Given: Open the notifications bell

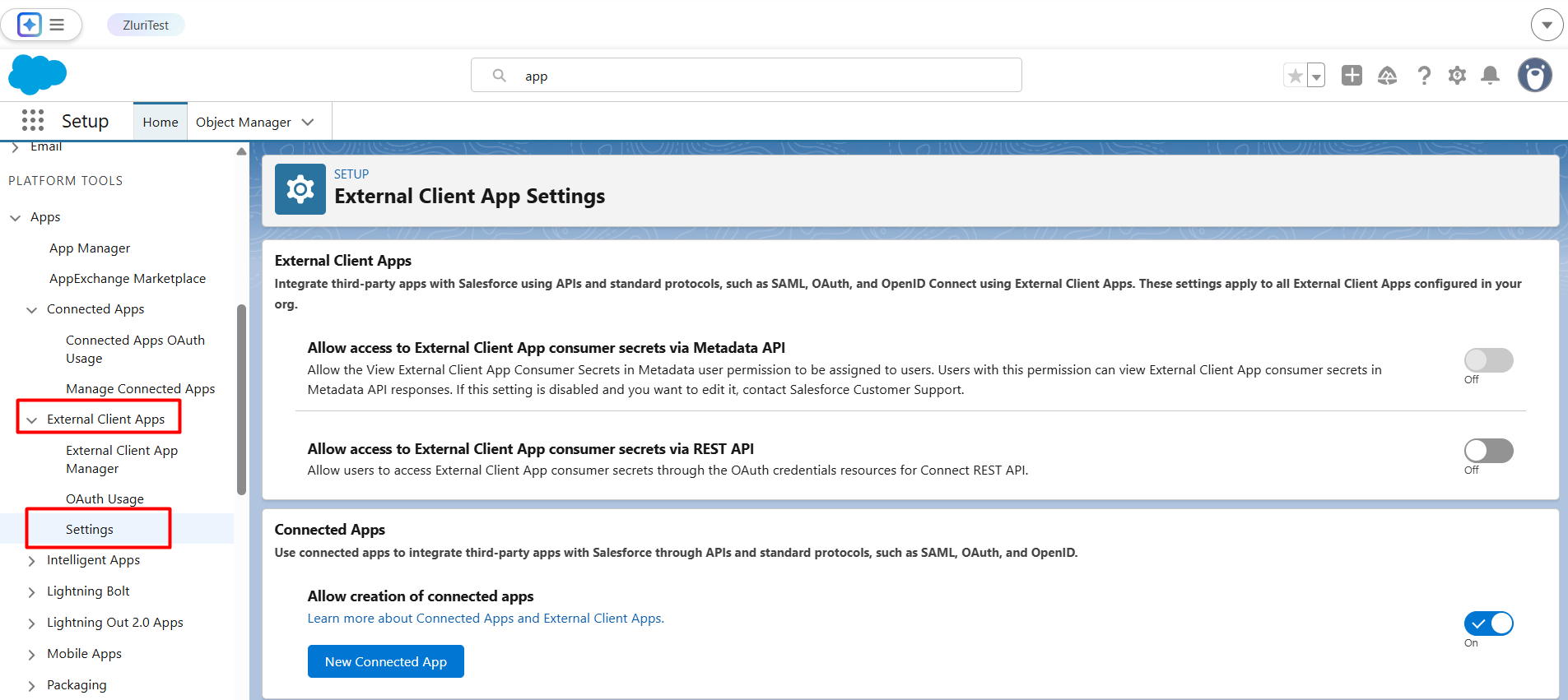Looking at the screenshot, I should [1491, 76].
